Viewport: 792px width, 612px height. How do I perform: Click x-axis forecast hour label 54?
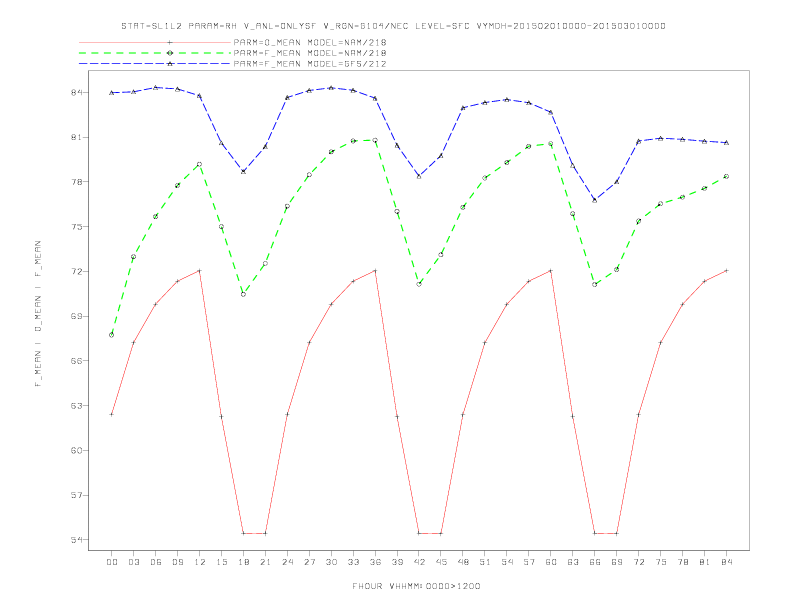point(507,562)
